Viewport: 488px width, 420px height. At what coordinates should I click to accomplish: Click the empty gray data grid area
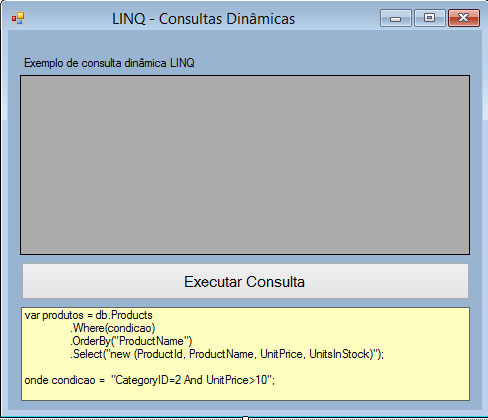[245, 165]
